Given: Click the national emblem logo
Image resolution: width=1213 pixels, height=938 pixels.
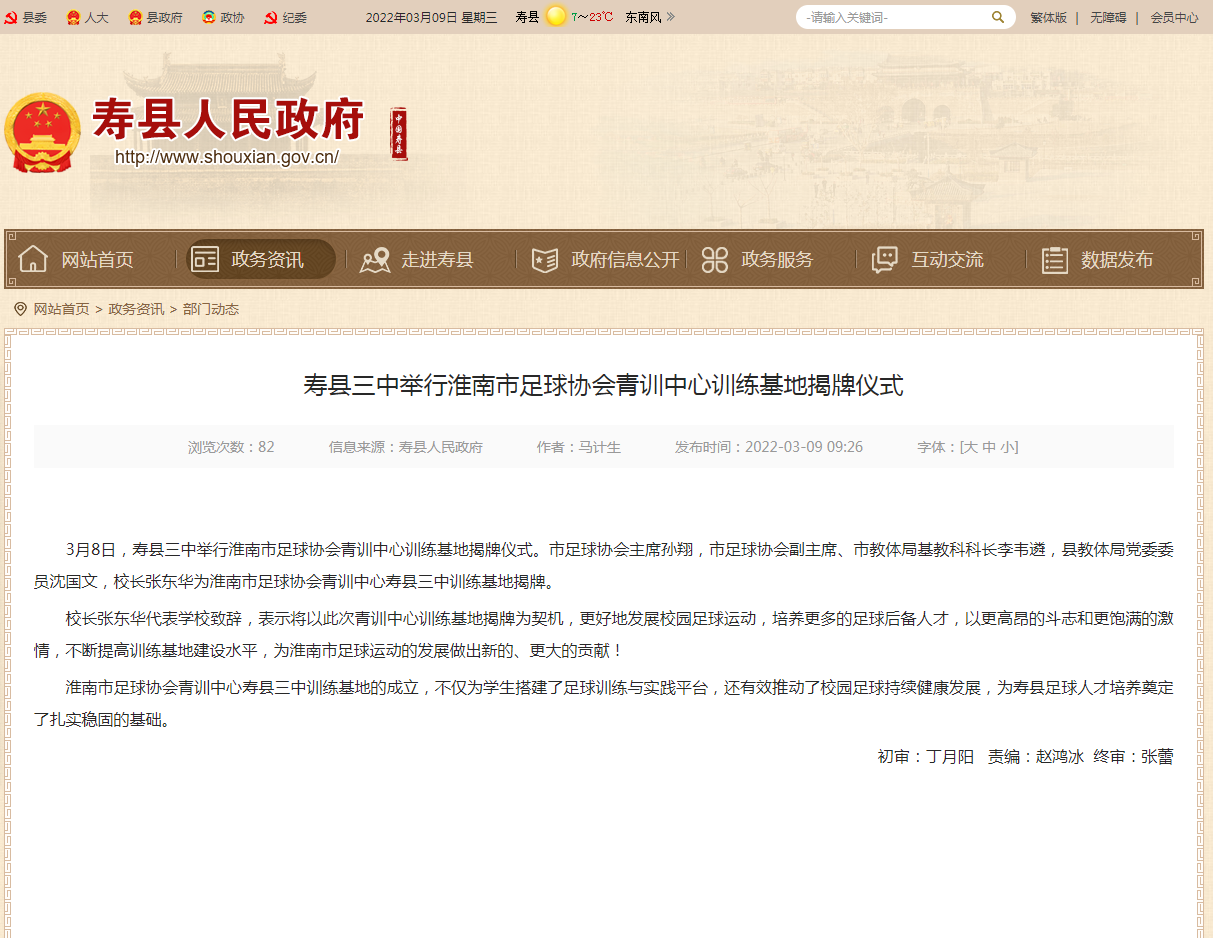Looking at the screenshot, I should pos(43,129).
